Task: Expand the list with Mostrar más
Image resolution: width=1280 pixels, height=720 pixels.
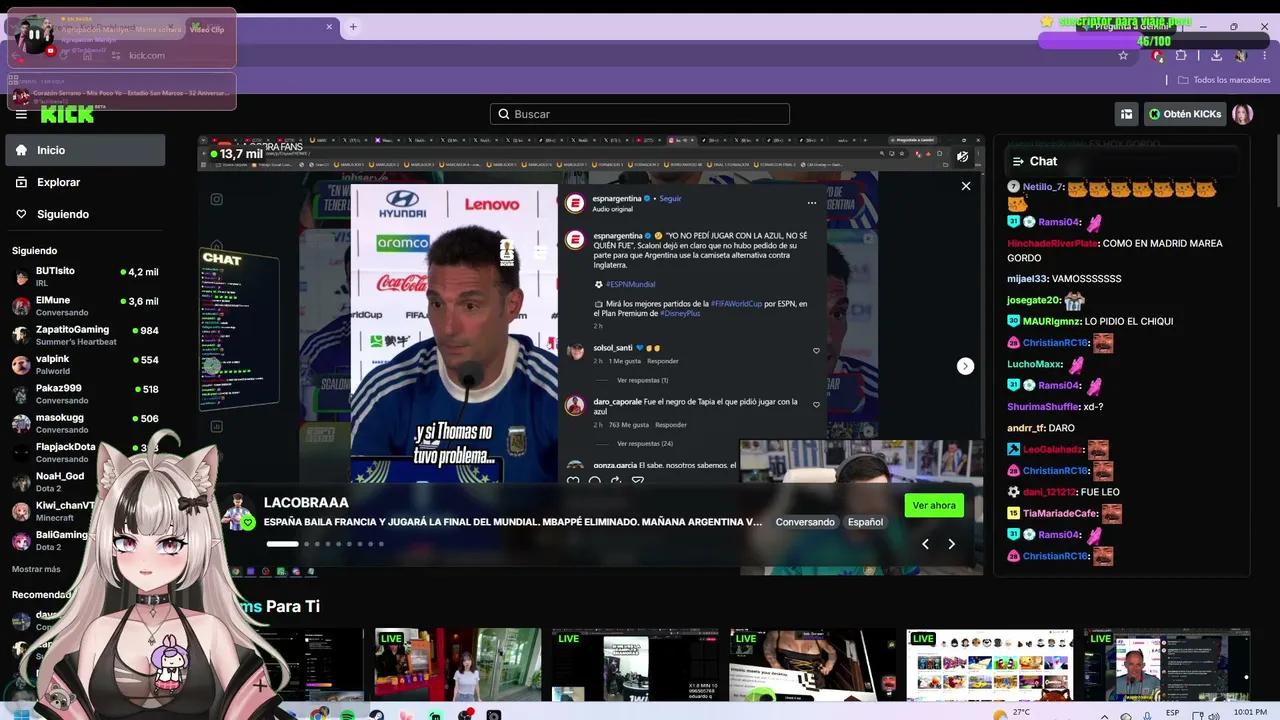Action: tap(36, 569)
